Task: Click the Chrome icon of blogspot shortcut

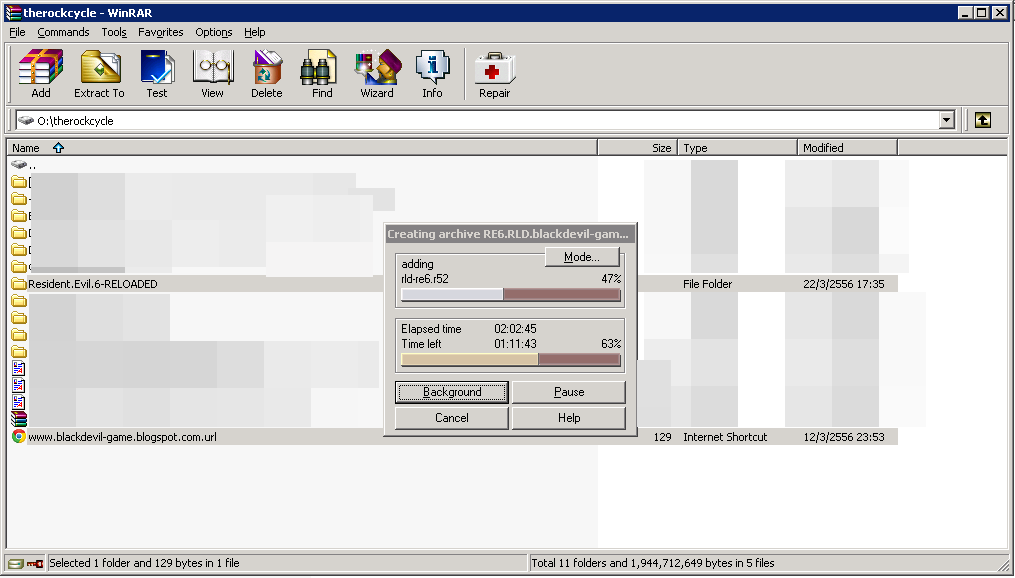Action: point(19,437)
